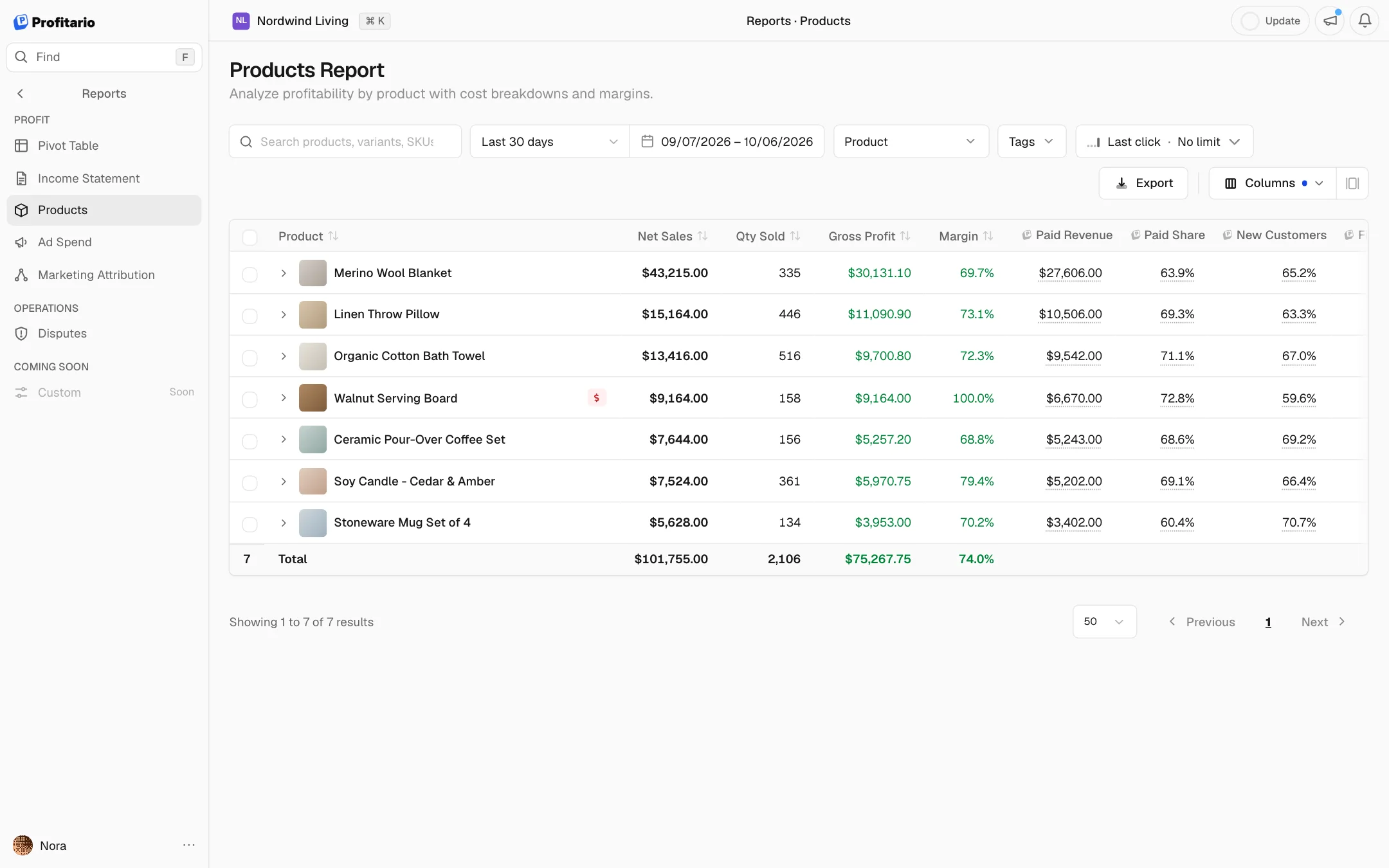1389x868 pixels.
Task: Toggle the Update switch
Action: [x=1250, y=21]
